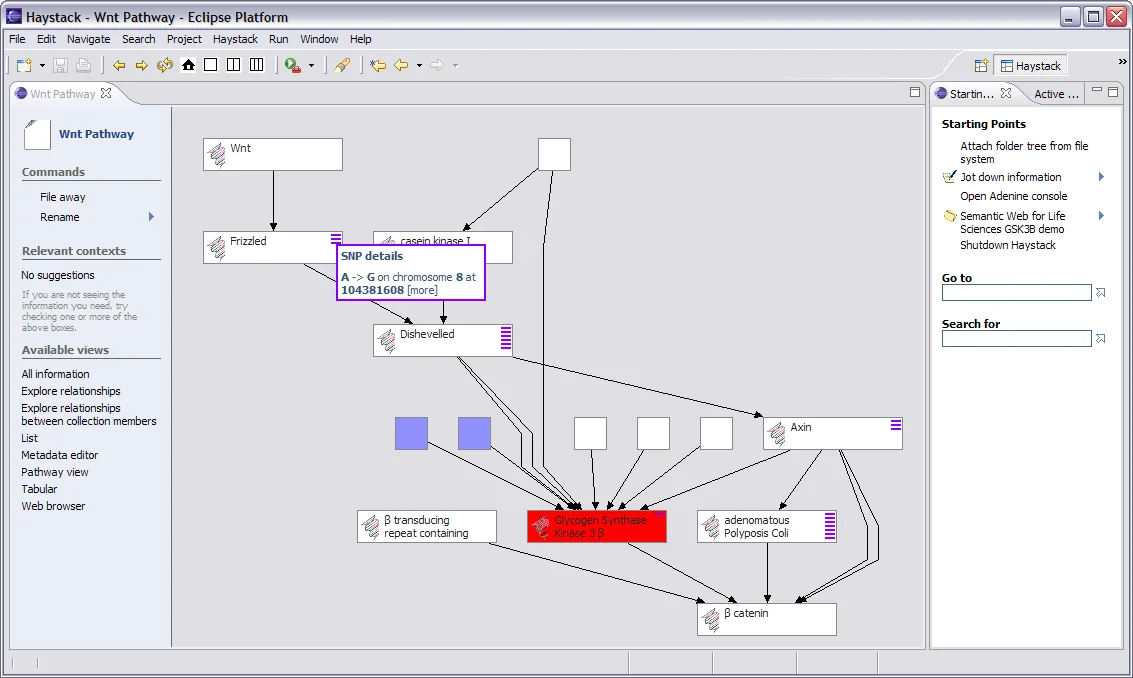Switch to the Active tab
This screenshot has height=678, width=1133.
point(1055,94)
